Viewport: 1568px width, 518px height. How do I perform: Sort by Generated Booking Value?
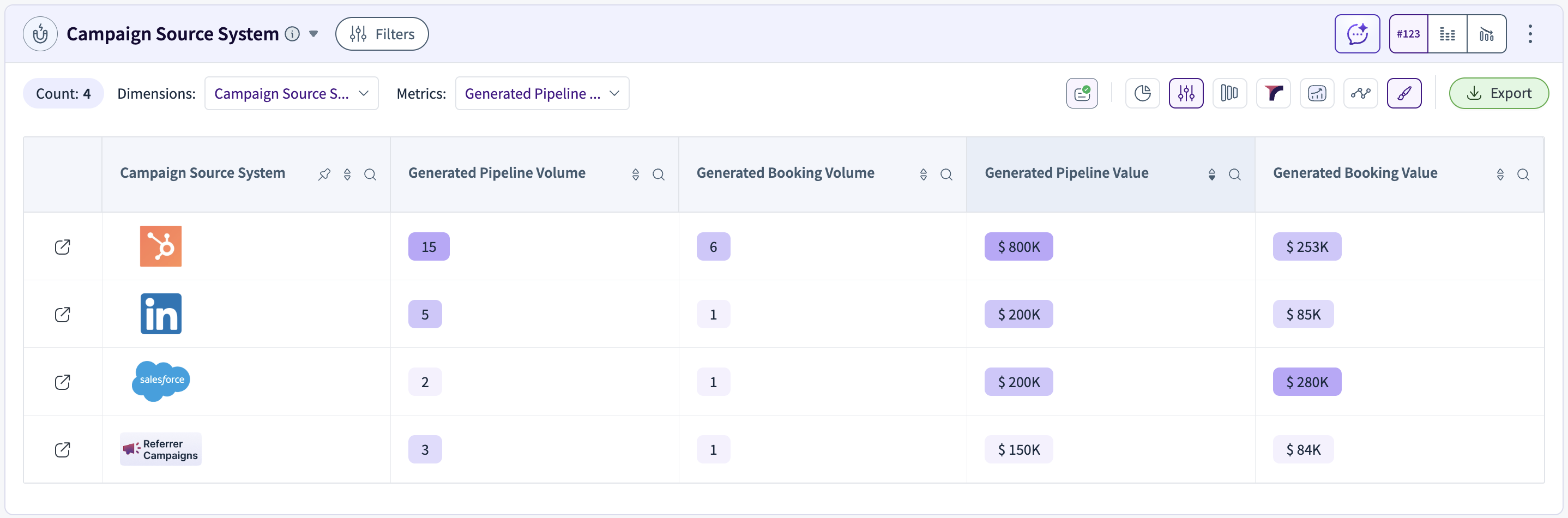(x=1500, y=174)
